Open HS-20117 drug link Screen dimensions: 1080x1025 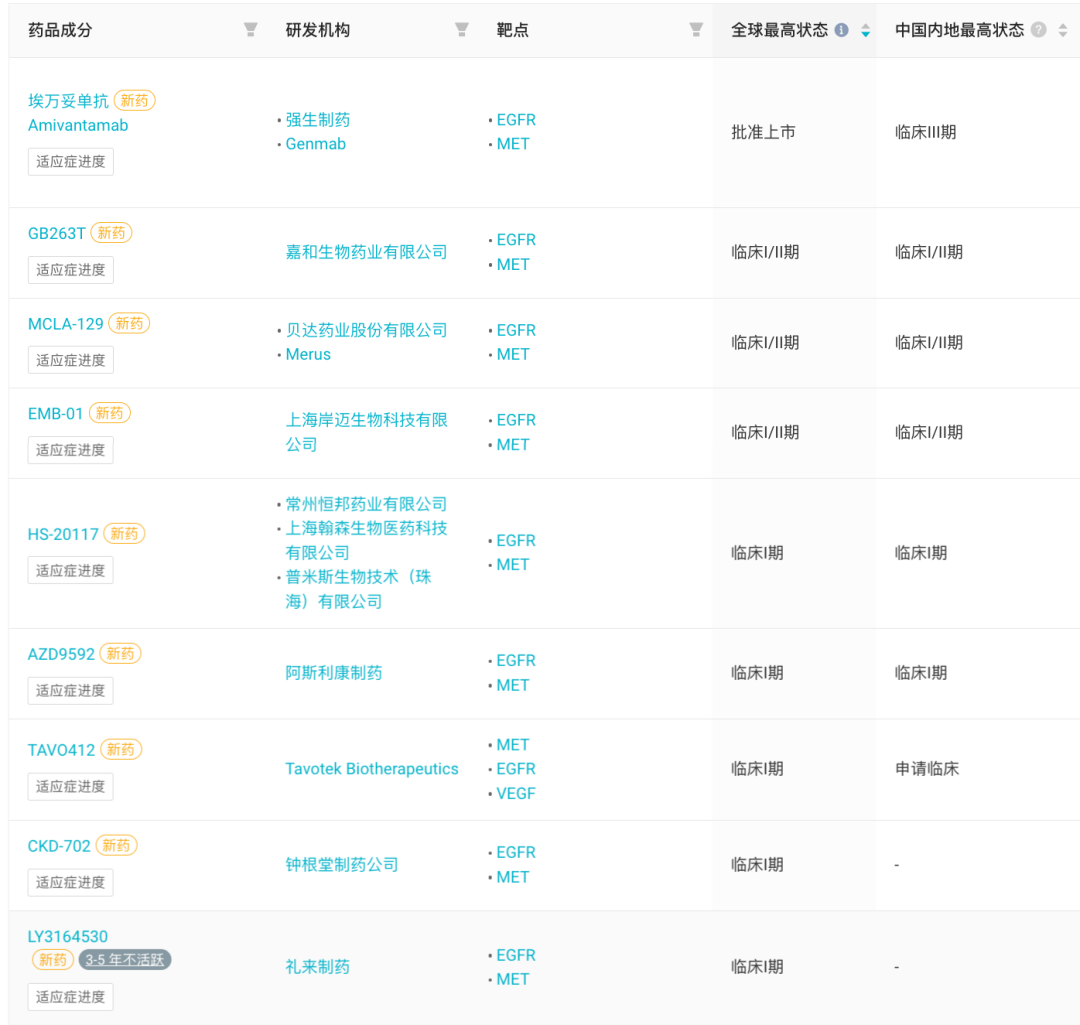point(63,534)
